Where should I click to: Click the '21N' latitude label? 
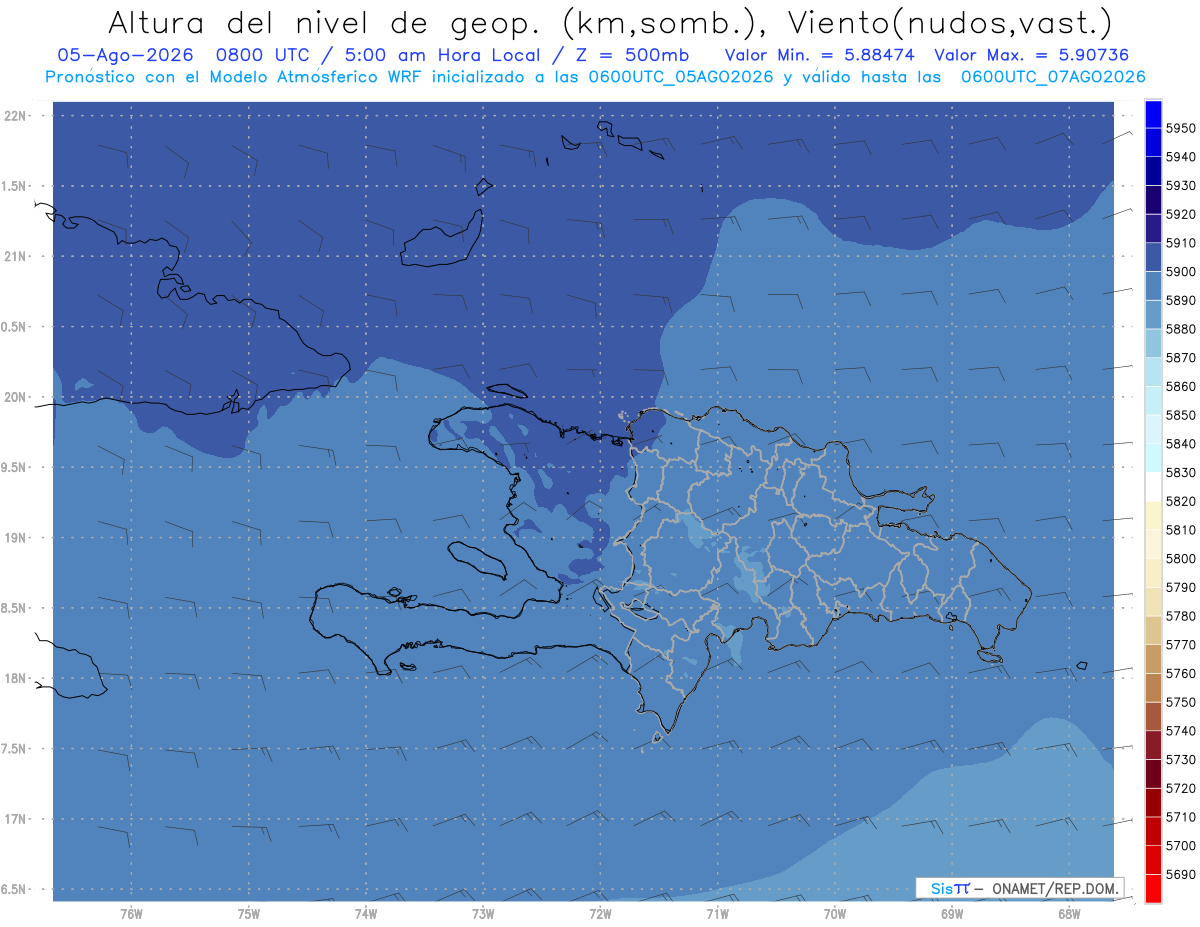point(16,256)
